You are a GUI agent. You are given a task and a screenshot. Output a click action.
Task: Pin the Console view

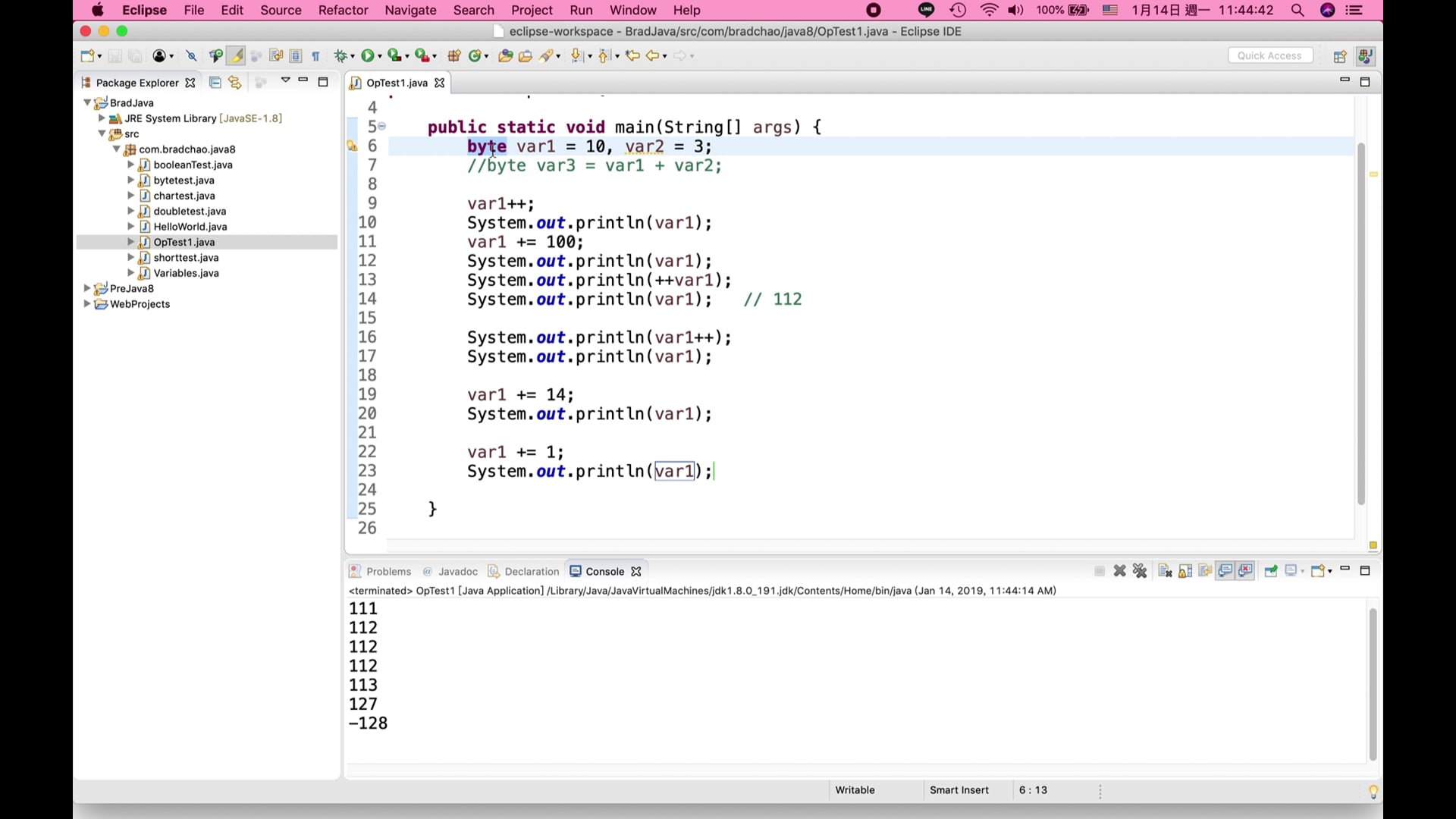1271,571
